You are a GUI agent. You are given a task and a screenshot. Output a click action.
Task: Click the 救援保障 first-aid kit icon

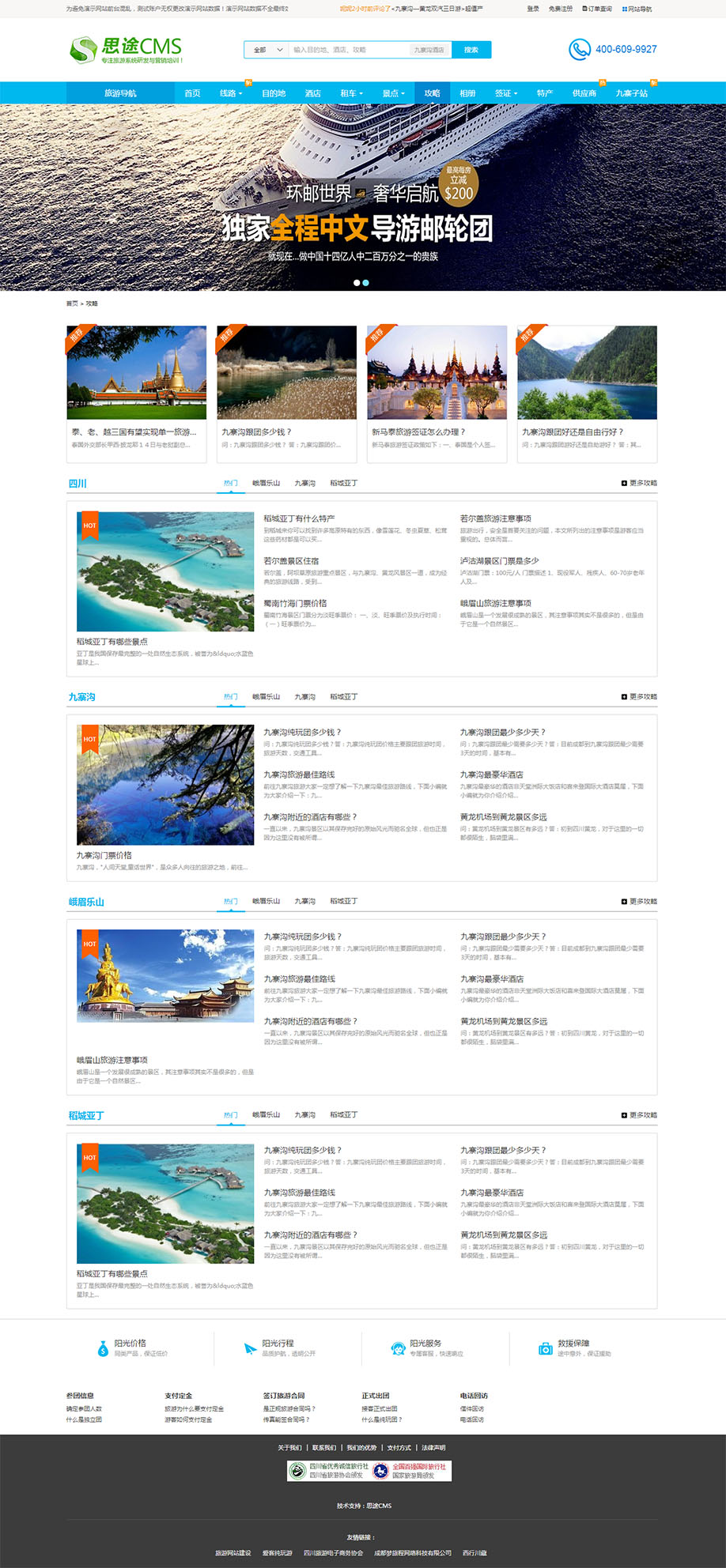pos(545,1348)
